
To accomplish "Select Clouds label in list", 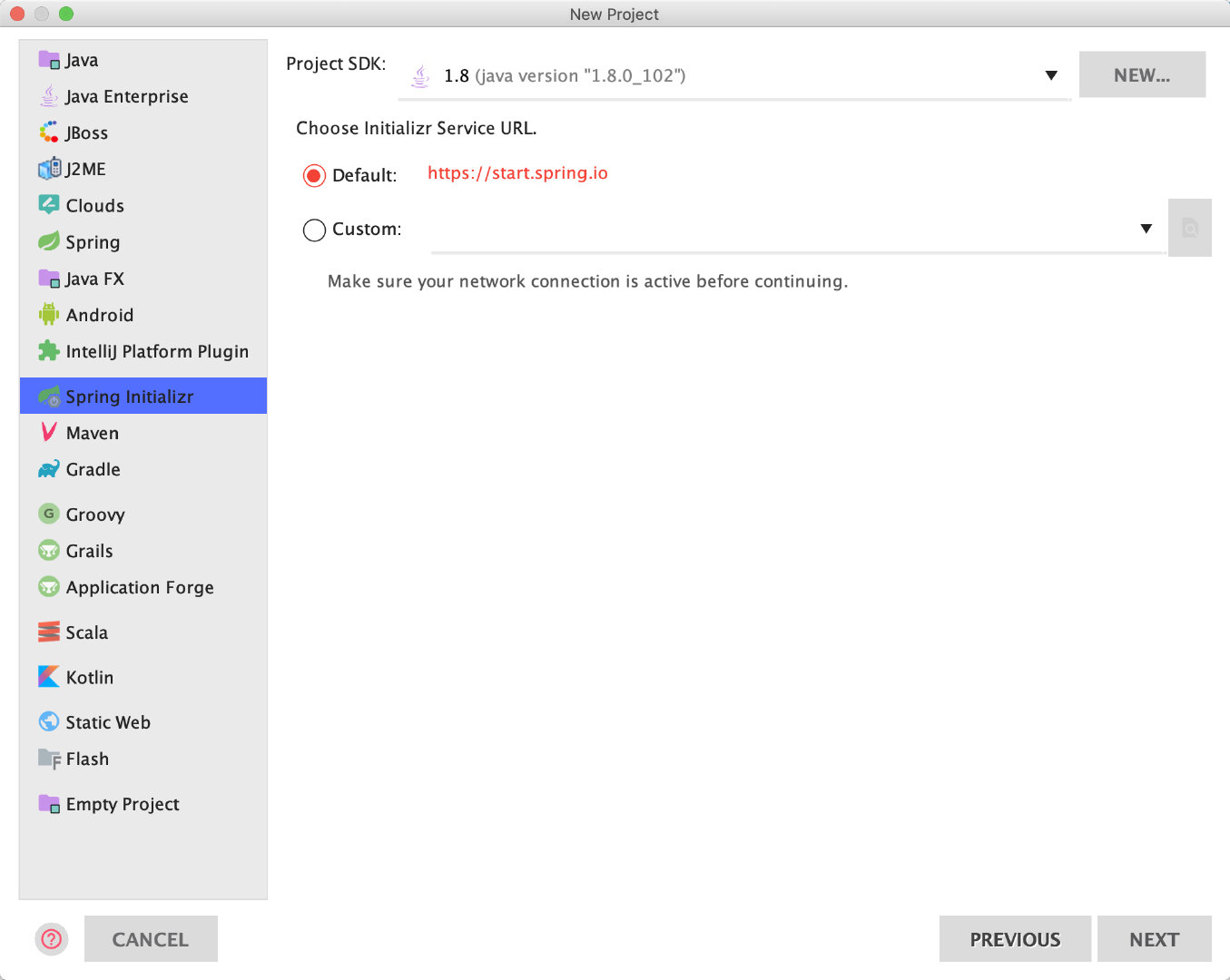I will [x=95, y=205].
